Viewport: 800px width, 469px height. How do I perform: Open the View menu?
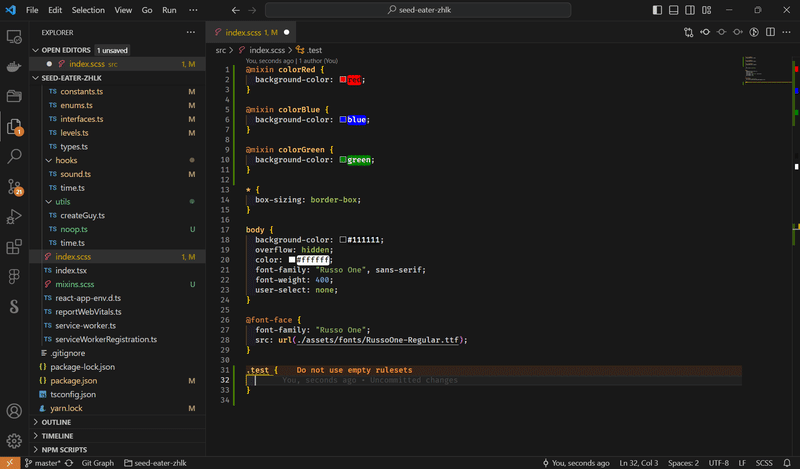(x=123, y=10)
